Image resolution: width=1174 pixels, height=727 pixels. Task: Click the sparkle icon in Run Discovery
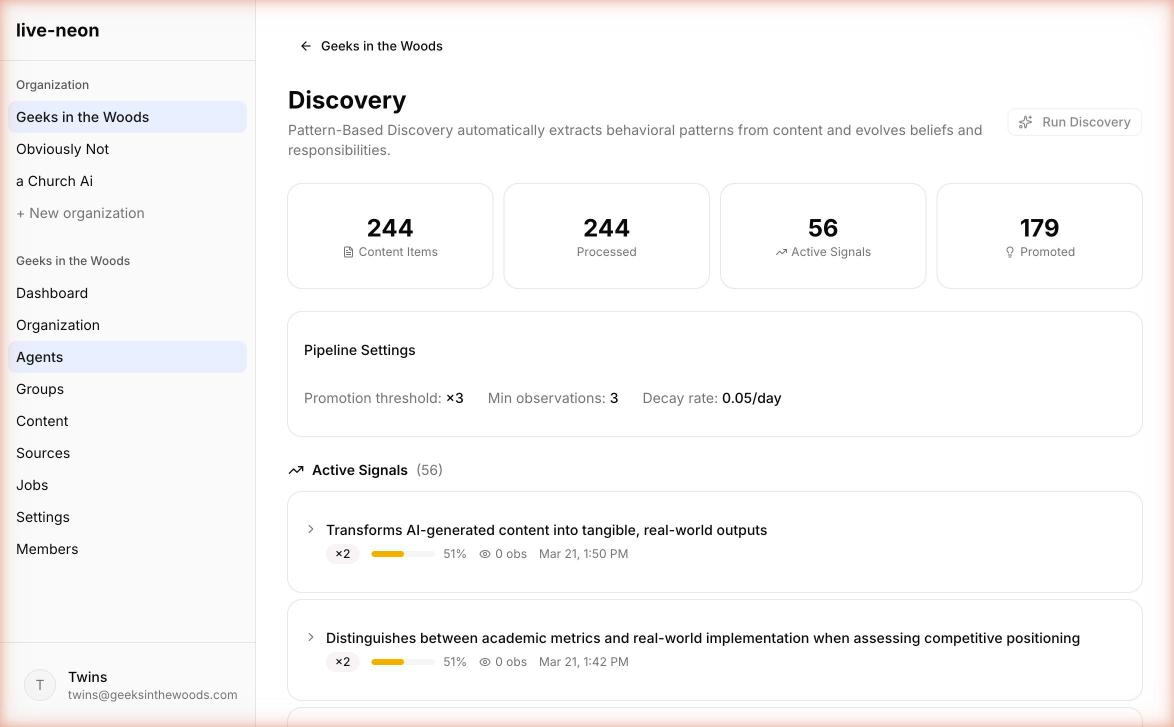[1025, 122]
